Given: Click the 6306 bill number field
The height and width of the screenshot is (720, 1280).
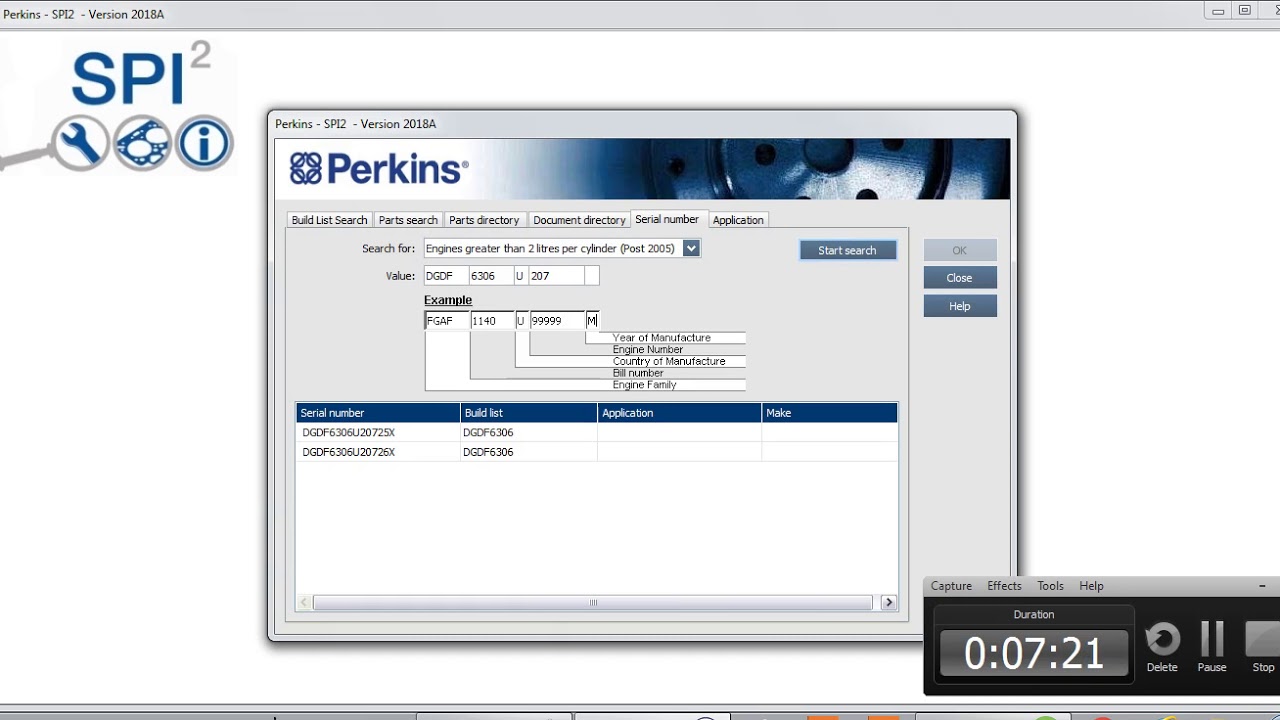Looking at the screenshot, I should pos(492,276).
